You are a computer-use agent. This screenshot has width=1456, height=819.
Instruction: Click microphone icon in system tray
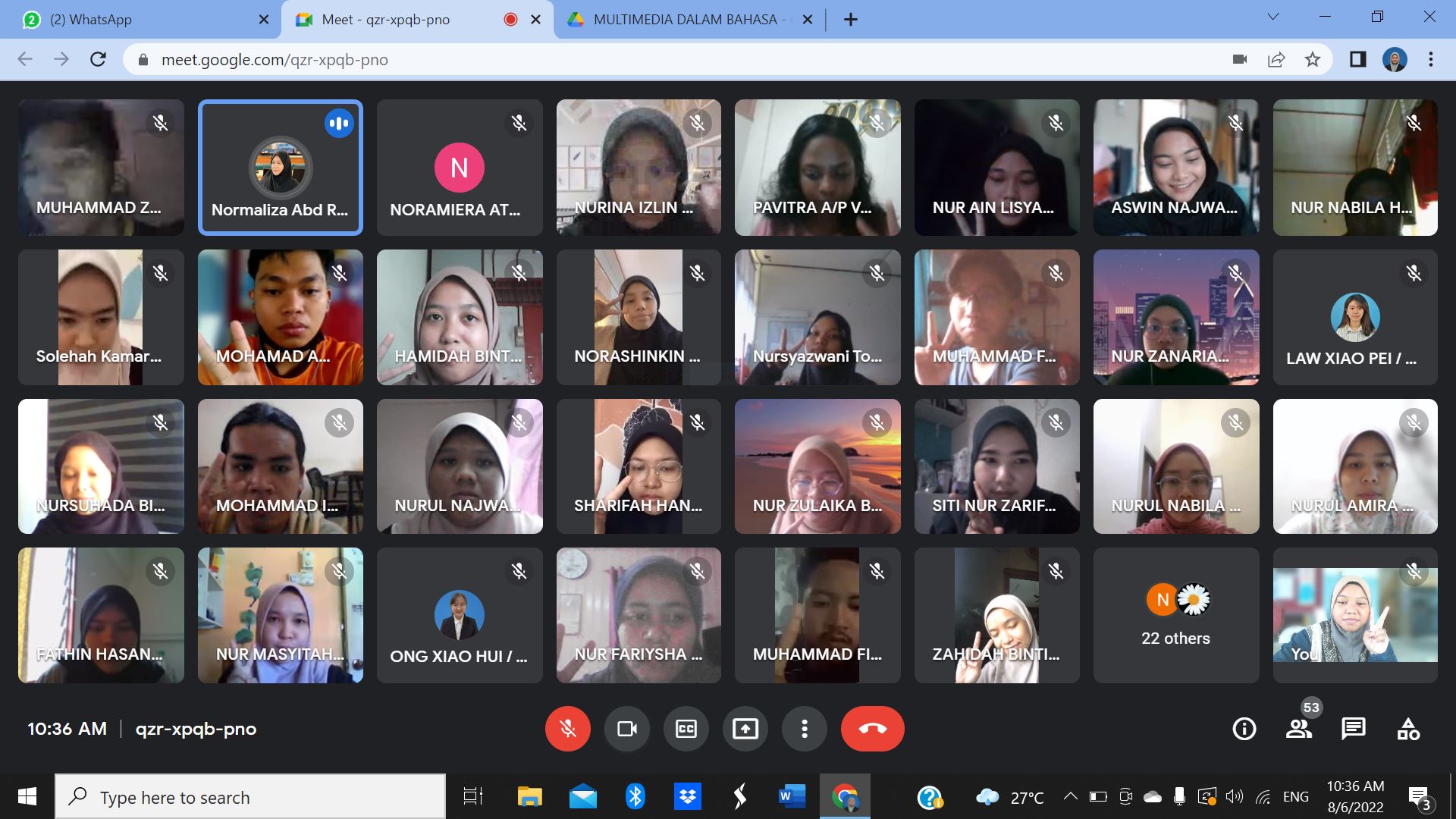(1179, 796)
